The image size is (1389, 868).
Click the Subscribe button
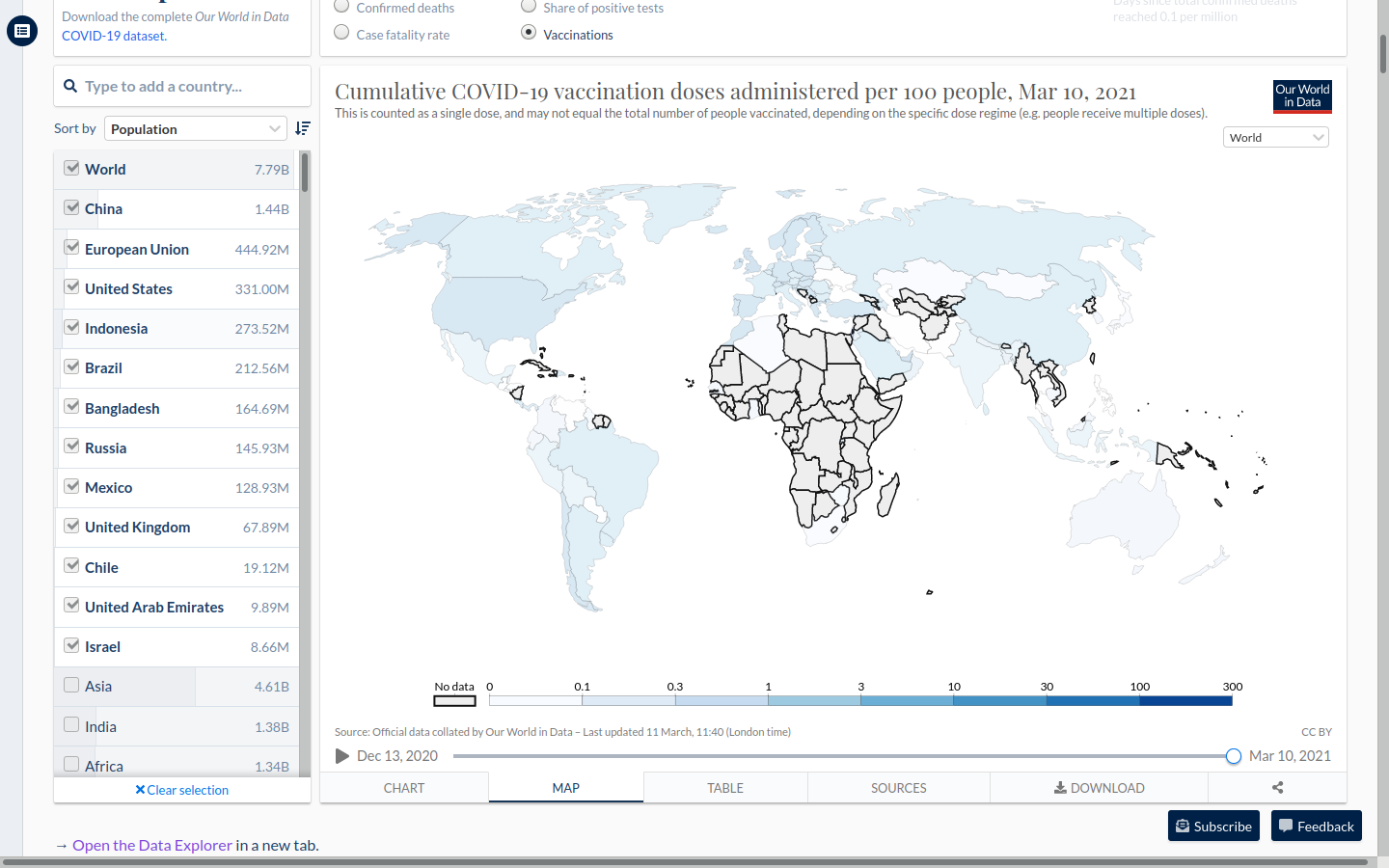tap(1213, 827)
